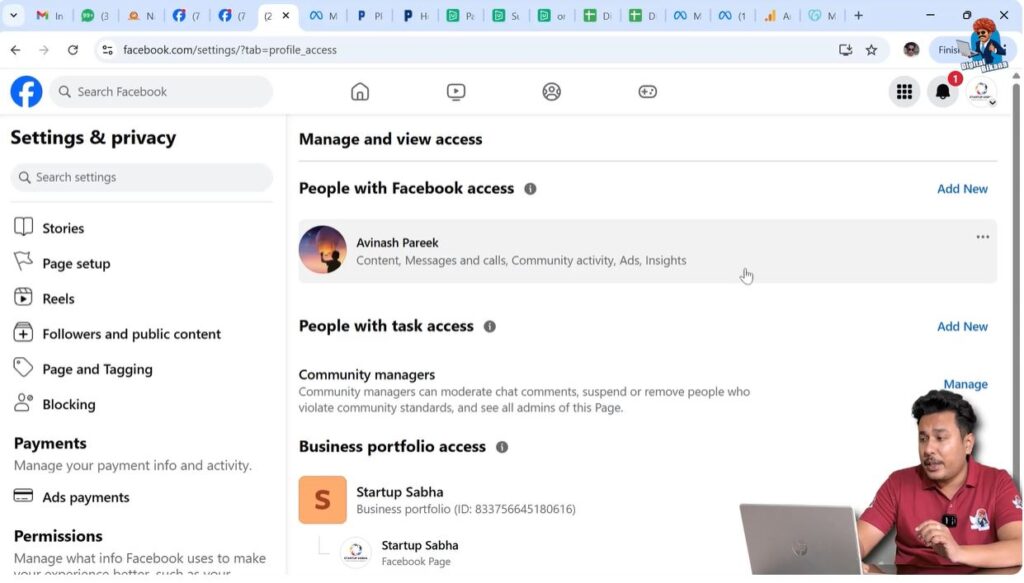1024x583 pixels.
Task: Open the Reels settings section
Action: [58, 298]
